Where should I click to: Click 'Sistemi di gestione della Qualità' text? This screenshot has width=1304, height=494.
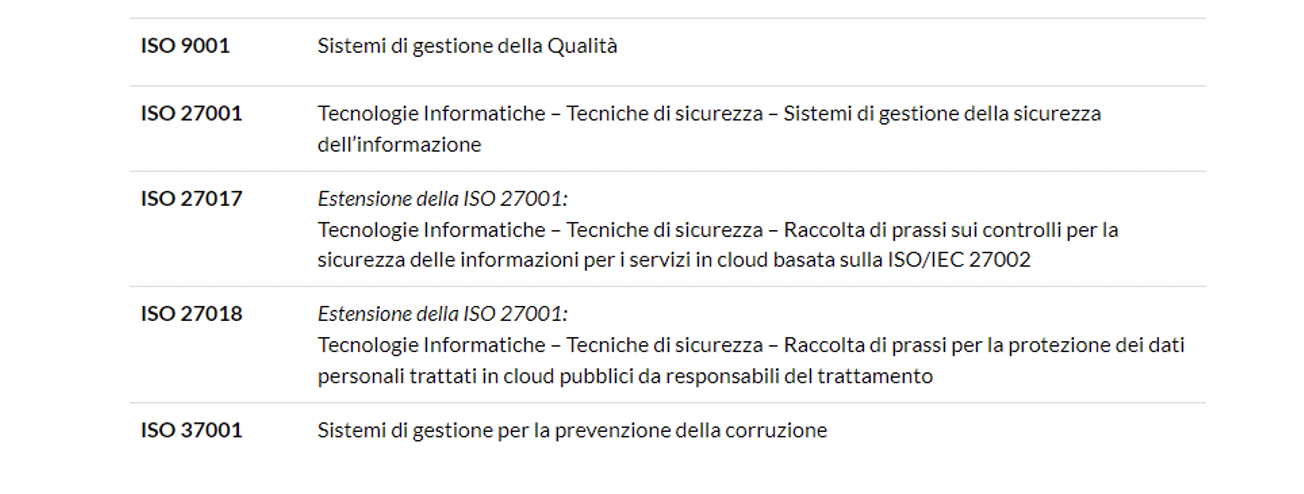468,46
